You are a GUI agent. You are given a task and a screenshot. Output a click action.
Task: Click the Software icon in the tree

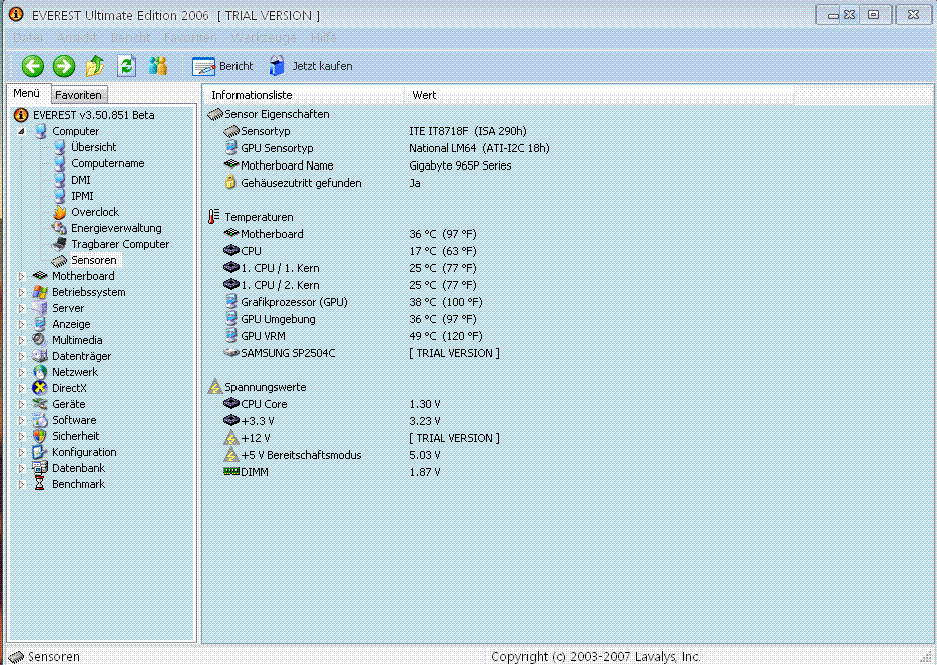(40, 420)
